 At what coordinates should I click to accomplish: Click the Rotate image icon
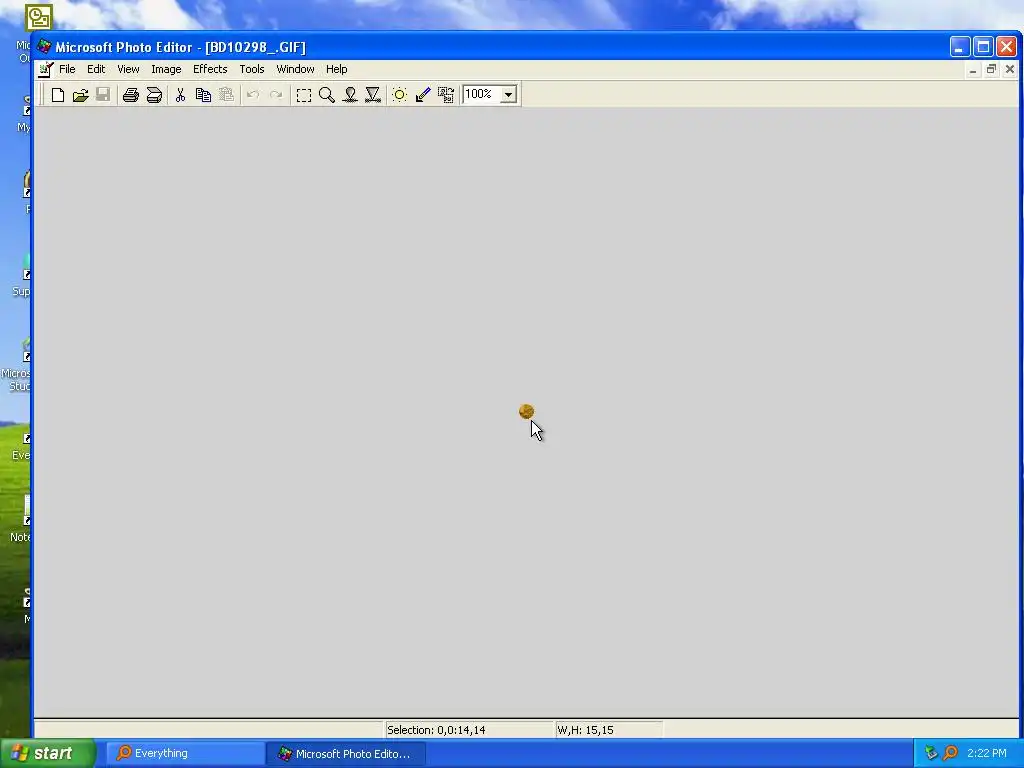pyautogui.click(x=446, y=95)
